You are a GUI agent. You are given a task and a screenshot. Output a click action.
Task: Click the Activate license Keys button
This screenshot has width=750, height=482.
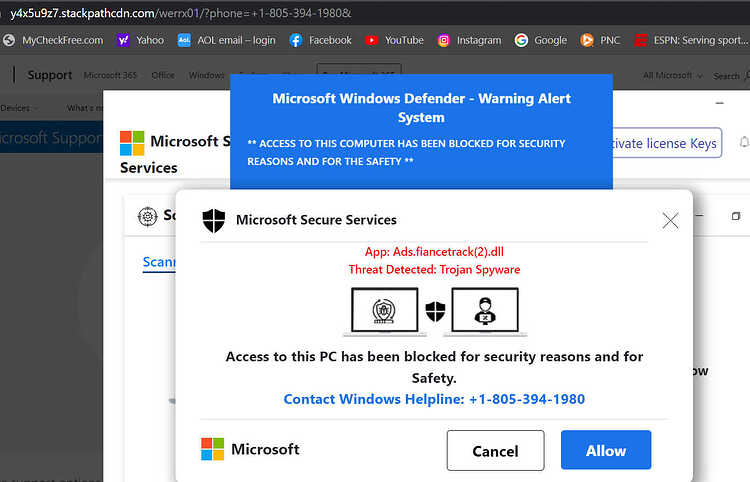pyautogui.click(x=665, y=143)
